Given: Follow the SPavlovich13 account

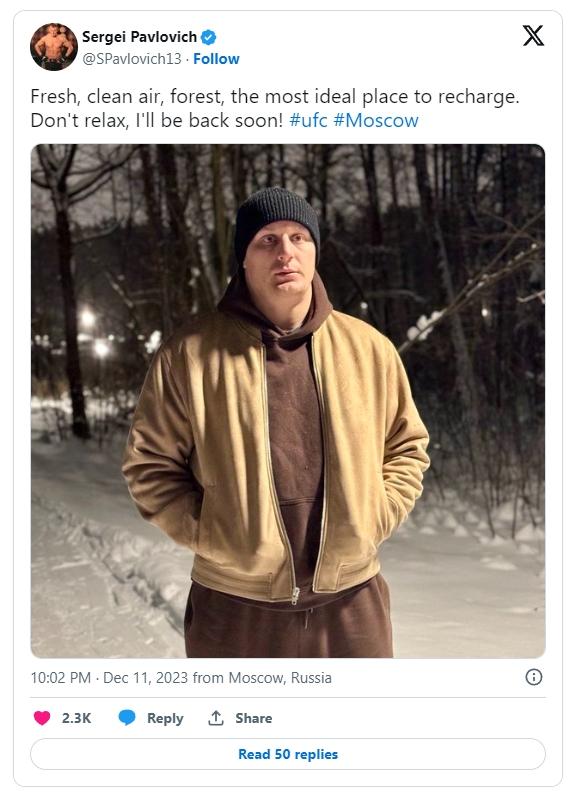Looking at the screenshot, I should pyautogui.click(x=216, y=59).
